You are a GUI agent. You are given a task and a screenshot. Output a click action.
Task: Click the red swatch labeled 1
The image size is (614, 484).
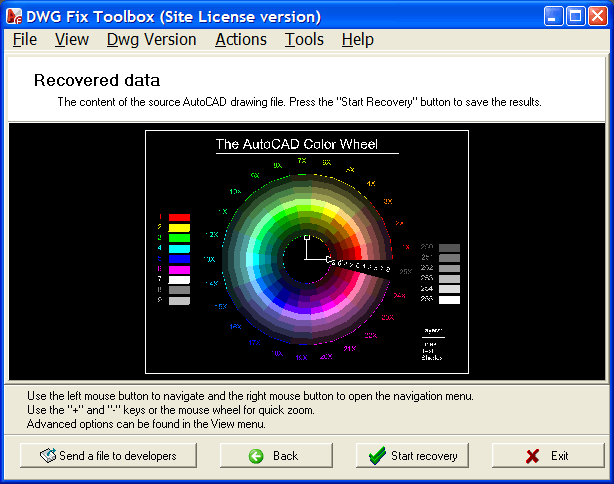pyautogui.click(x=179, y=217)
